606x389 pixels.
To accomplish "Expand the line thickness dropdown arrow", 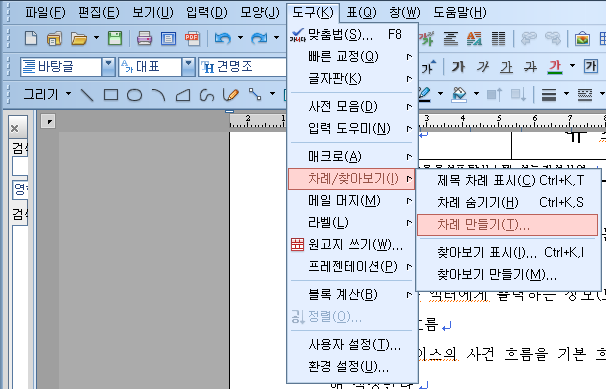I will pyautogui.click(x=566, y=94).
